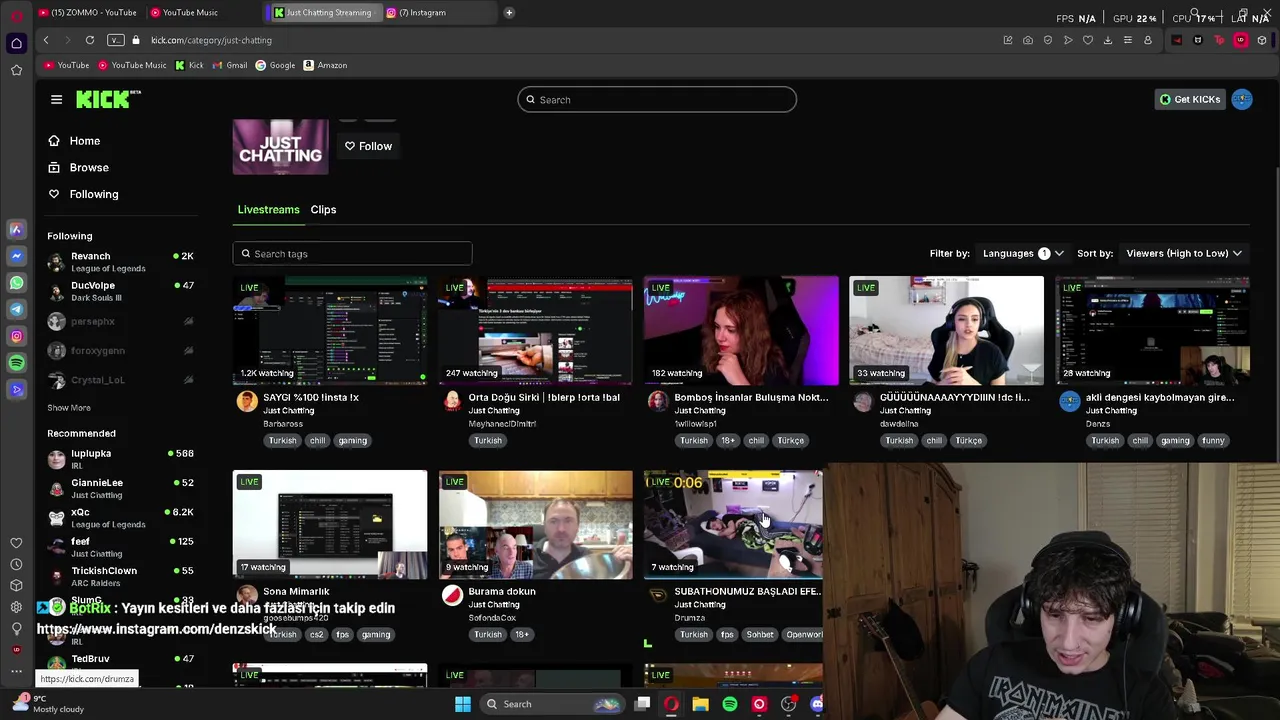Switch to the Livestreams tab
The width and height of the screenshot is (1280, 720).
[268, 209]
